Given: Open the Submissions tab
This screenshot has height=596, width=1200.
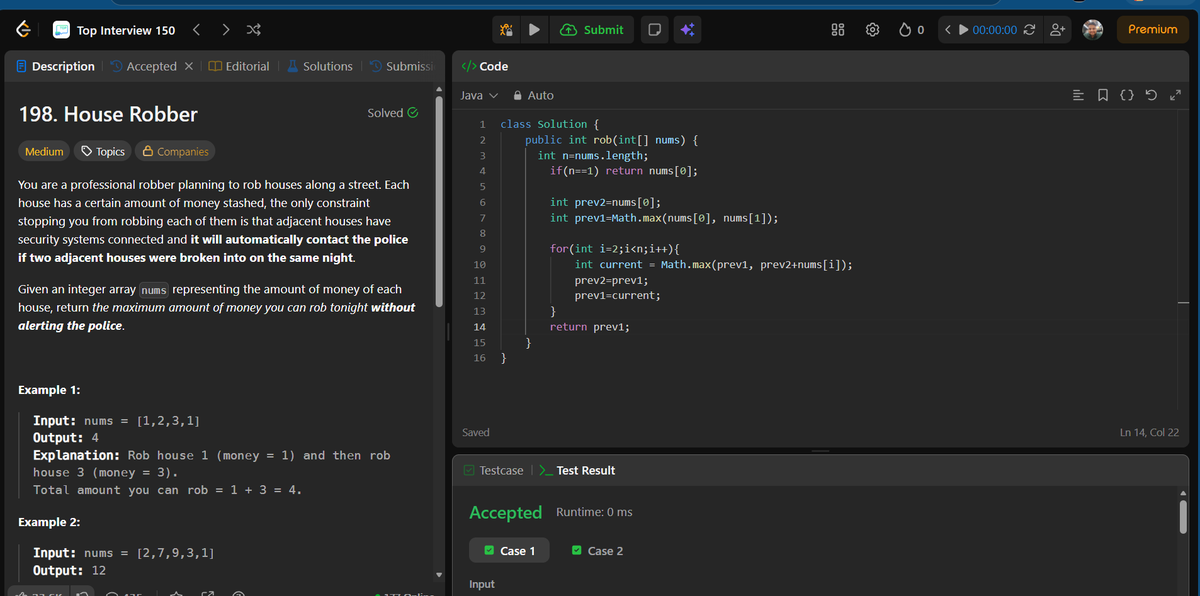Looking at the screenshot, I should tap(401, 66).
